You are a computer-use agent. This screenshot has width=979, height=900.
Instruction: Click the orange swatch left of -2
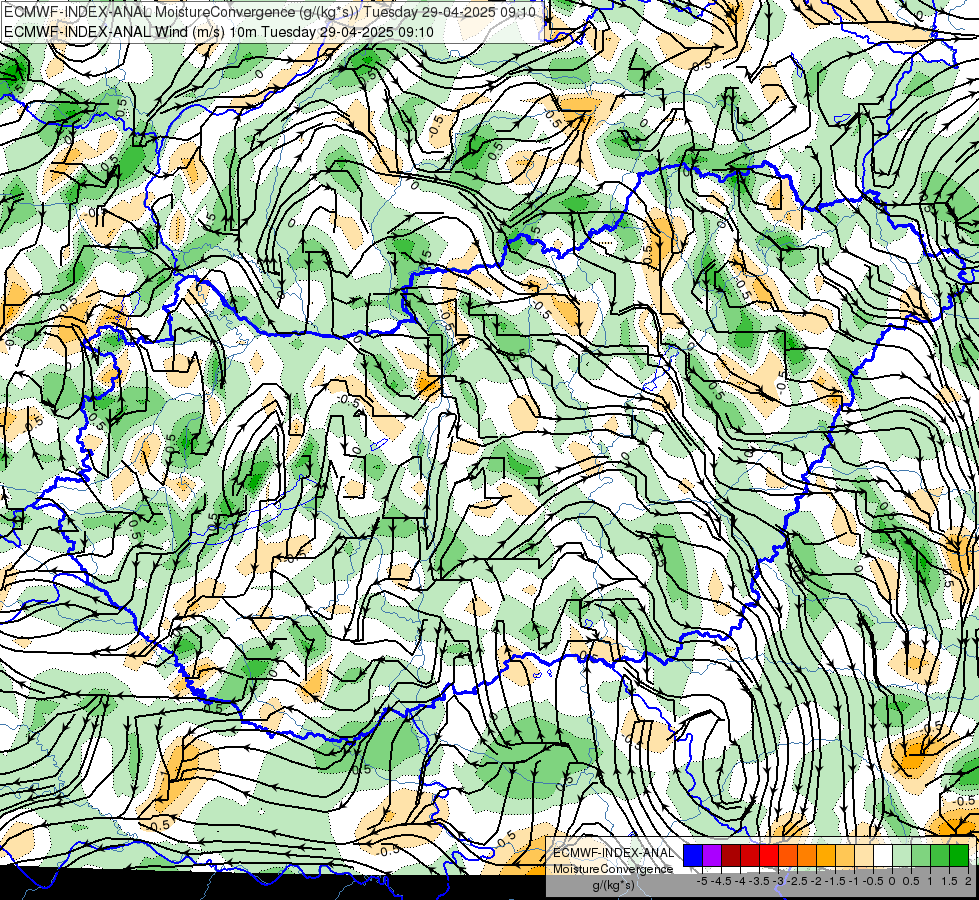tap(807, 855)
